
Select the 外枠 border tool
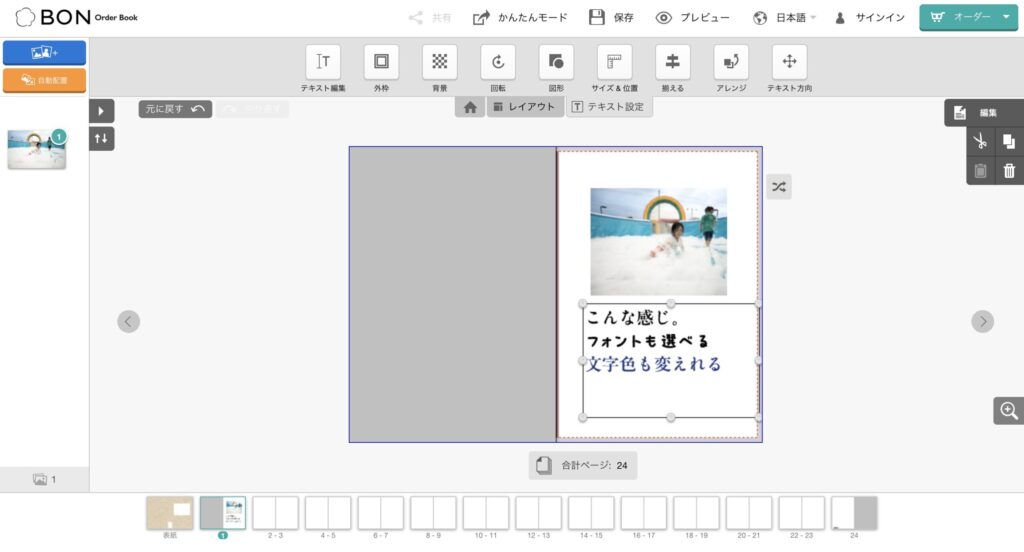click(381, 62)
